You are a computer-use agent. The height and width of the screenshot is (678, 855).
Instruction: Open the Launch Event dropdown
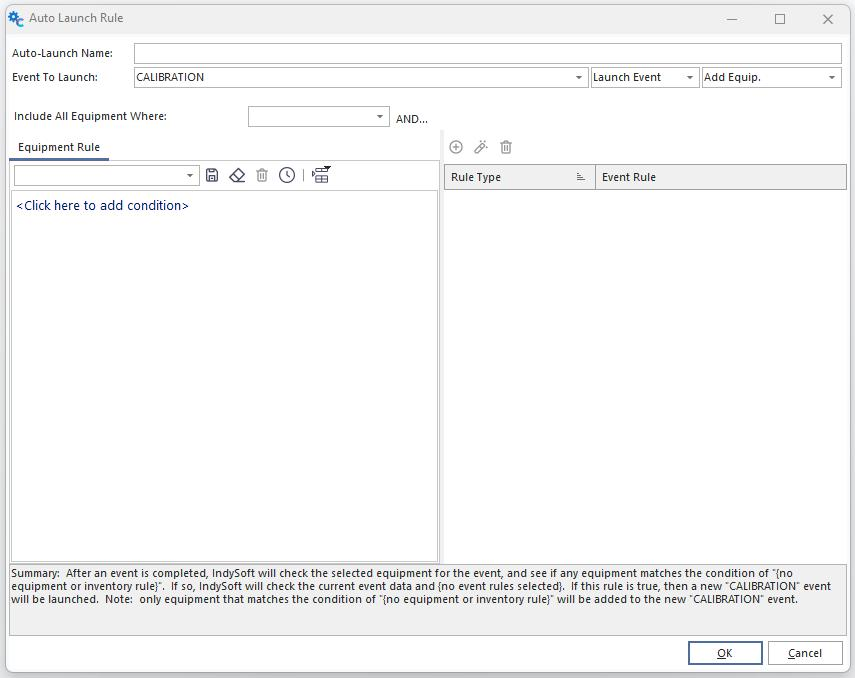coord(690,77)
